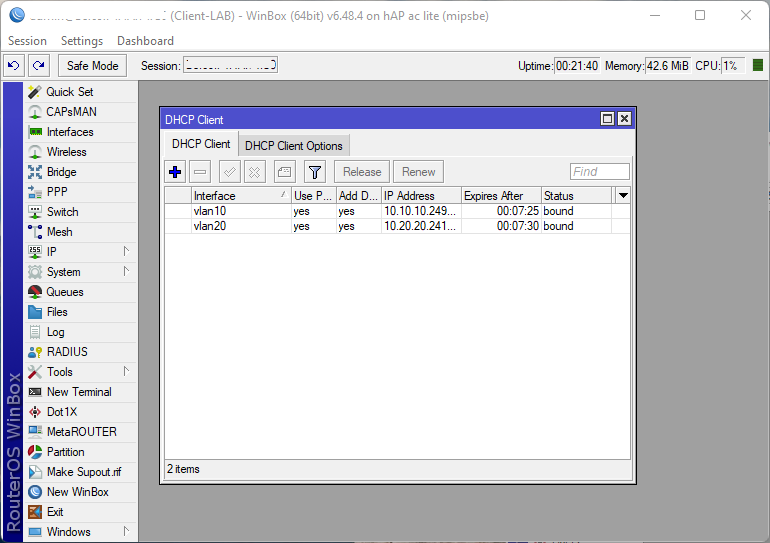Open the Mesh menu
Image resolution: width=770 pixels, height=543 pixels.
[x=81, y=232]
